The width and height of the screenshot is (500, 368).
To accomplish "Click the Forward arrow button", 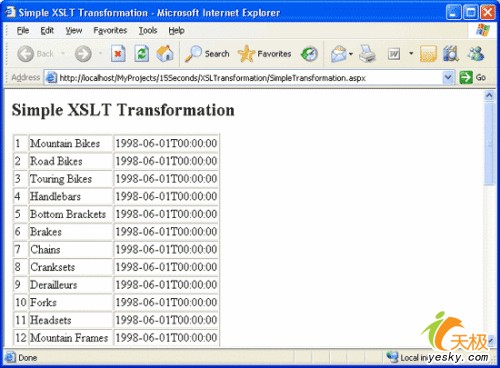I will click(x=83, y=54).
